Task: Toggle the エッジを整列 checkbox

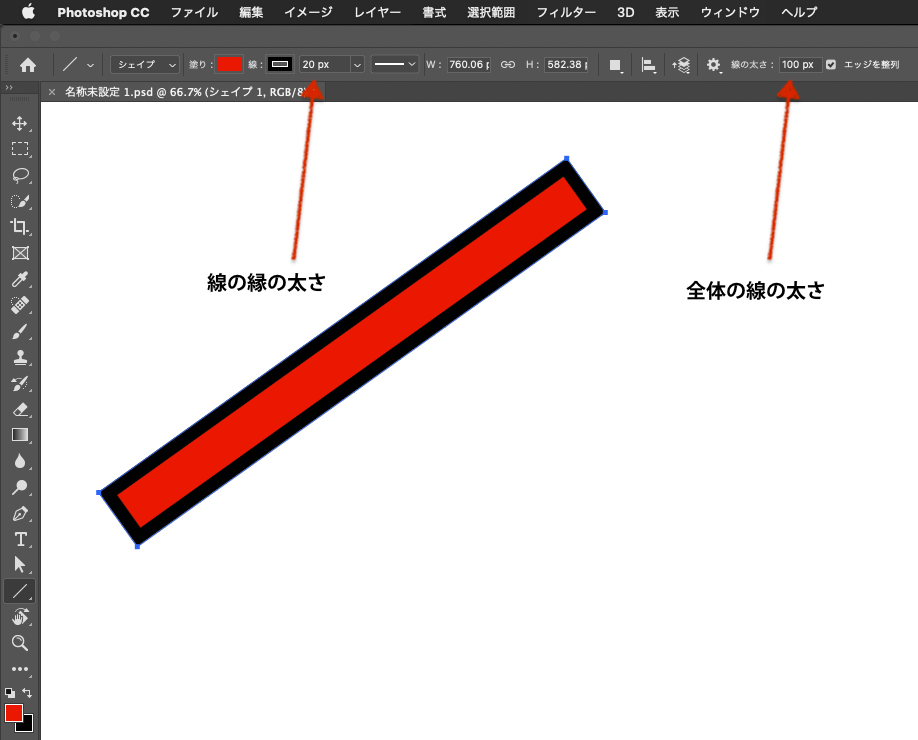Action: (x=830, y=64)
